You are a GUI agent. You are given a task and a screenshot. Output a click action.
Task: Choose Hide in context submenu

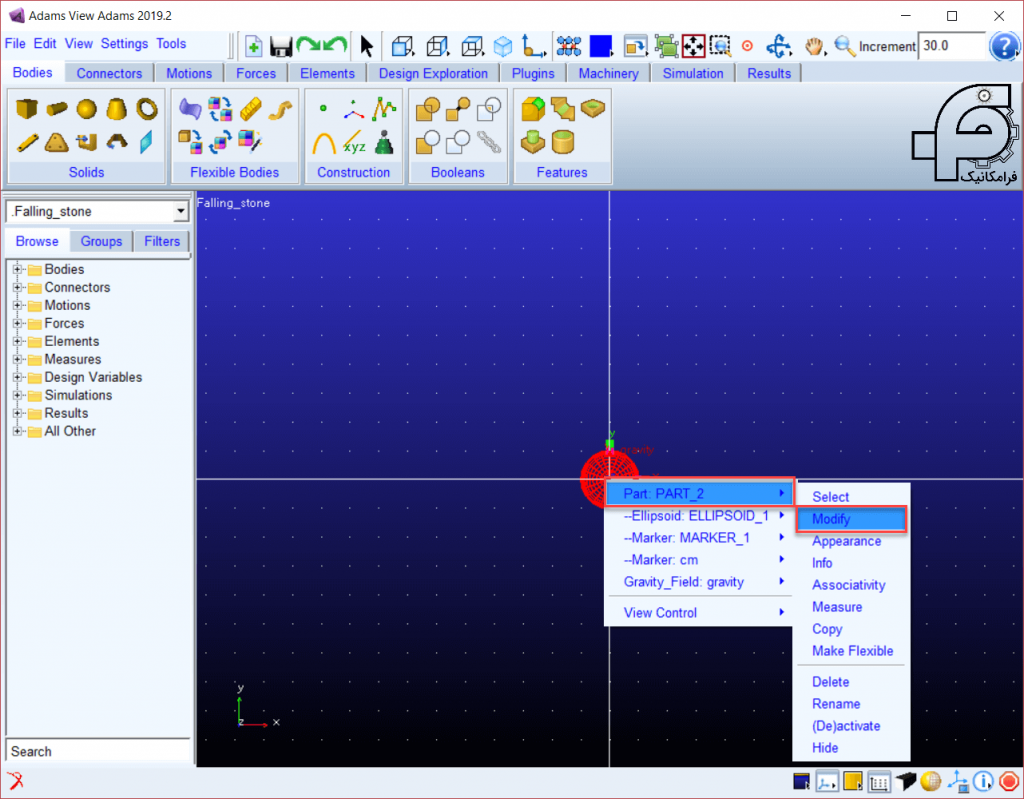[825, 748]
